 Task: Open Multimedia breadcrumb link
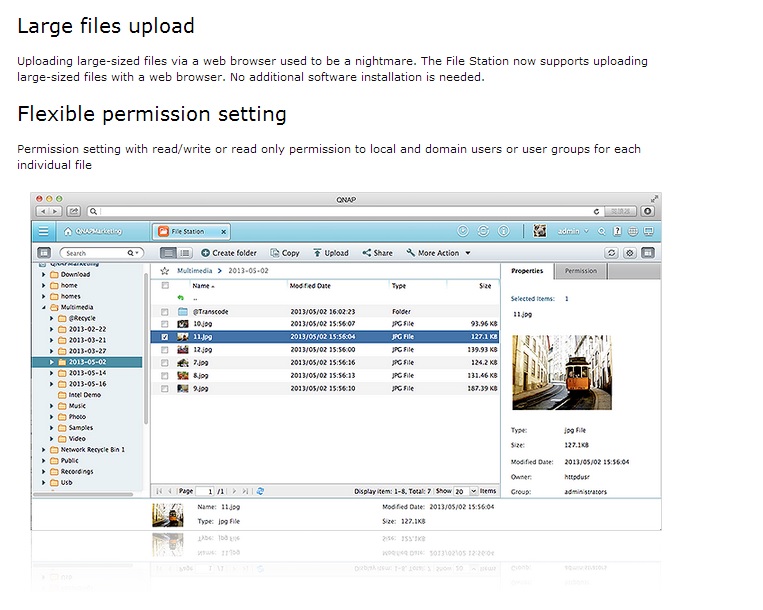pyautogui.click(x=195, y=270)
